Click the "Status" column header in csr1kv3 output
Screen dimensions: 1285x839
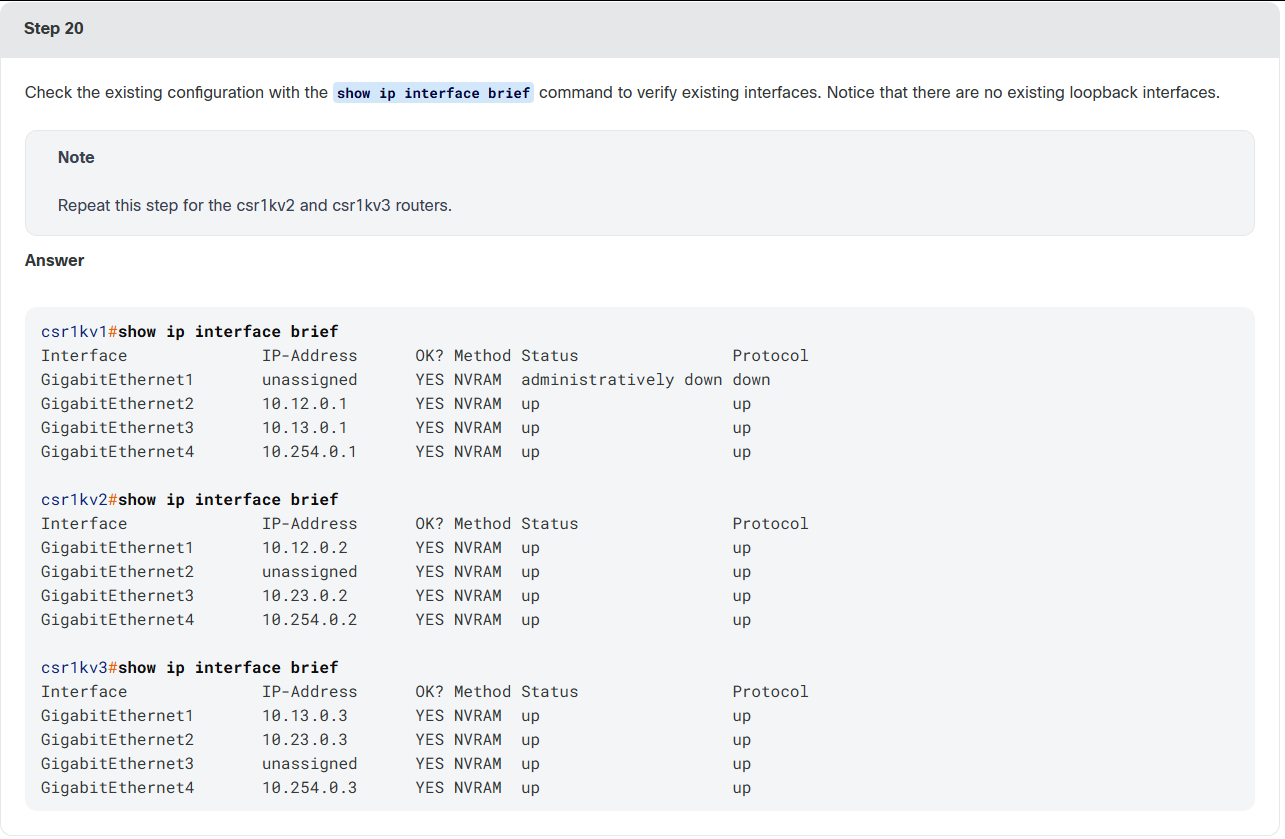(x=550, y=692)
